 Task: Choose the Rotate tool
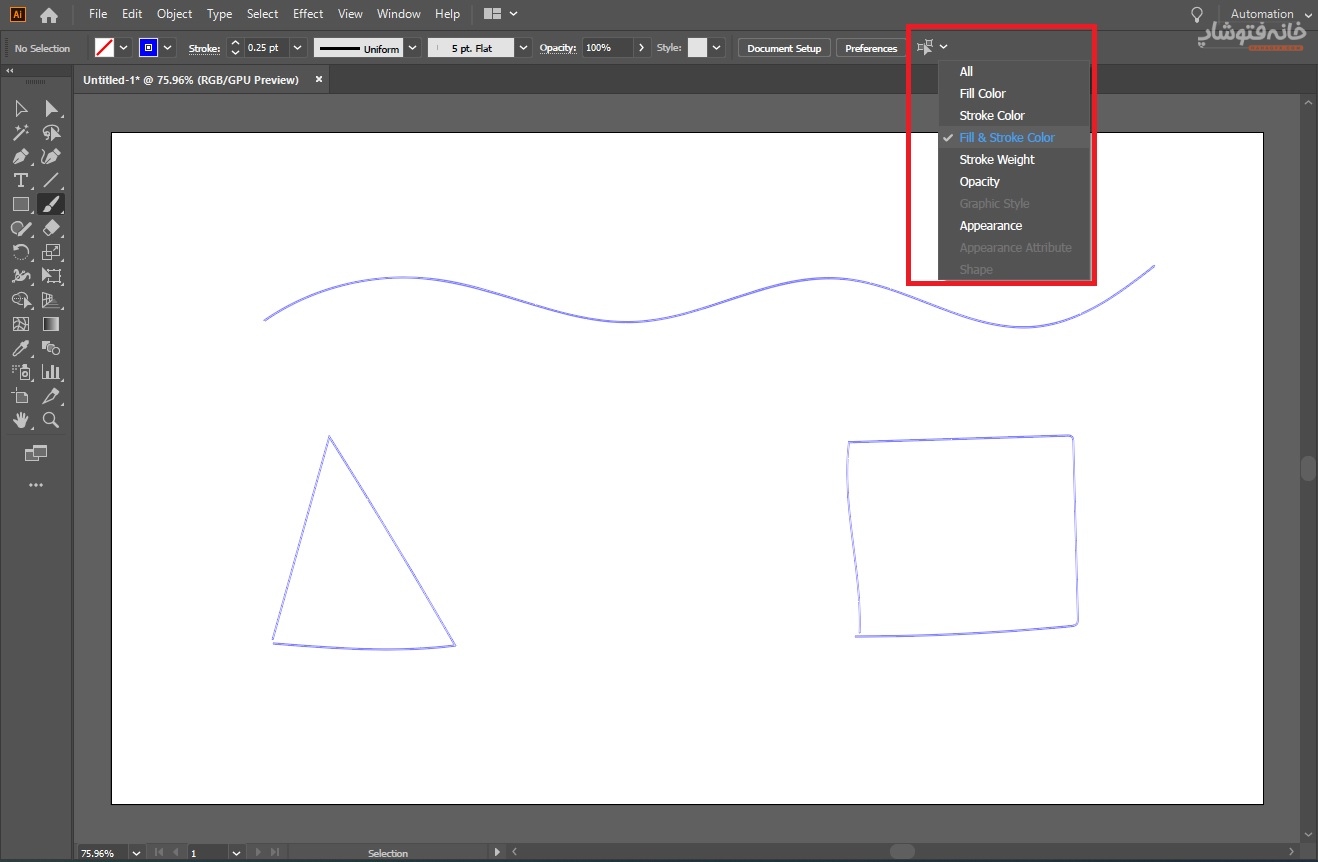tap(20, 252)
